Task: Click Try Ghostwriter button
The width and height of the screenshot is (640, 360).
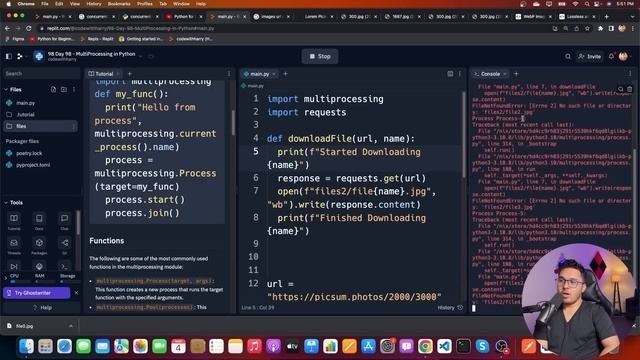Action: (x=37, y=293)
